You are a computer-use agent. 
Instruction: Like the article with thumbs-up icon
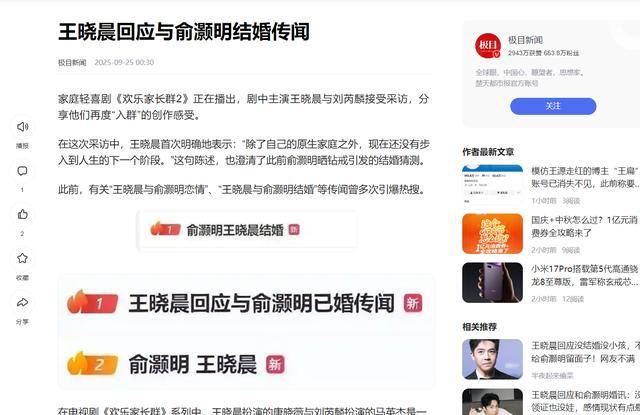coord(22,214)
